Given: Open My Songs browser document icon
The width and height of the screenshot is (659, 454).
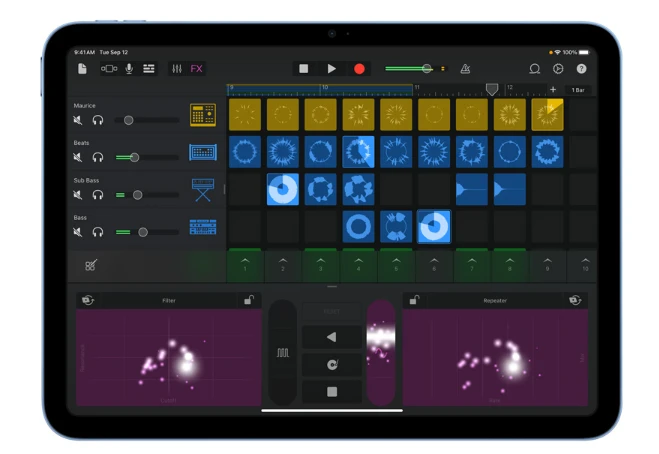Looking at the screenshot, I should coord(82,69).
